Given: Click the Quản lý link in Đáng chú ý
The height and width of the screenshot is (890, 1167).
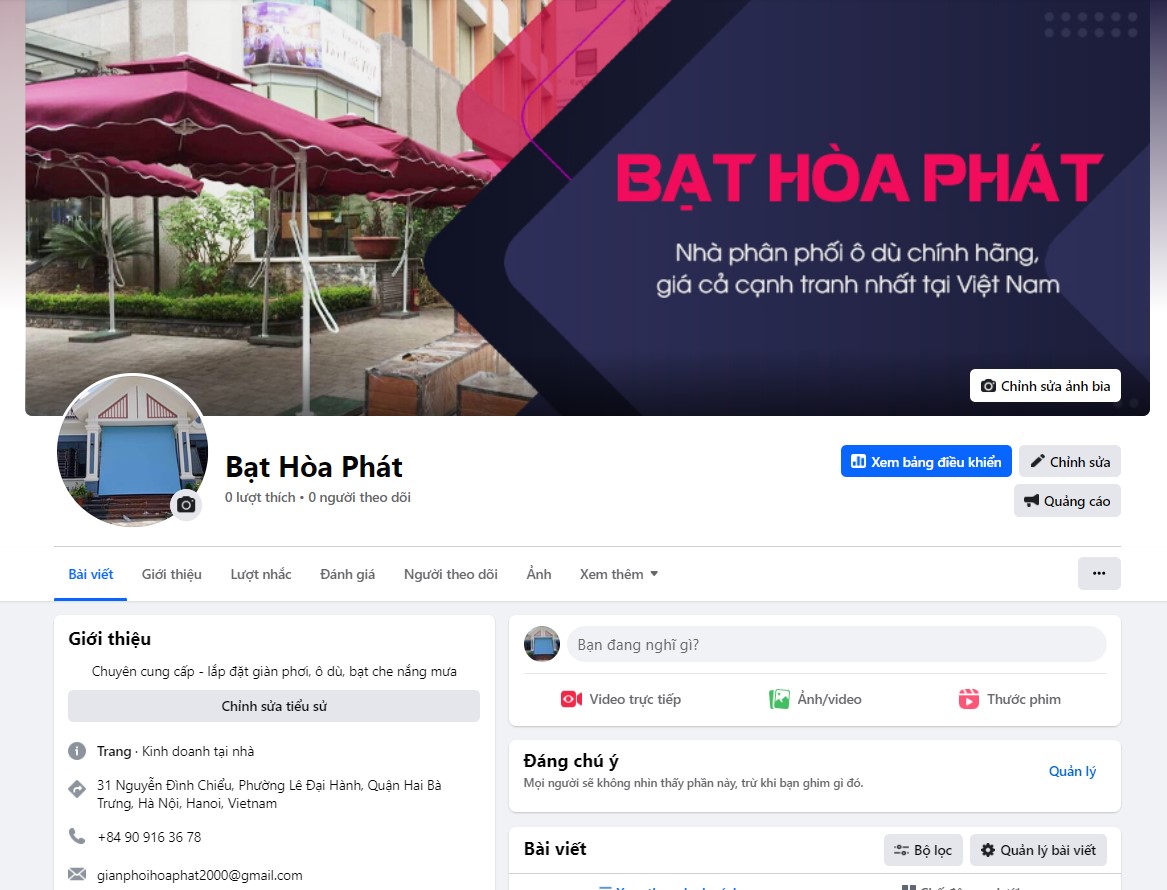Looking at the screenshot, I should pyautogui.click(x=1072, y=771).
